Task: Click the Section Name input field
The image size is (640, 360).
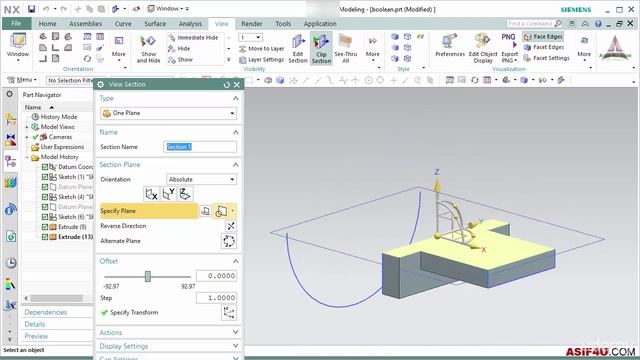Action: [x=200, y=147]
